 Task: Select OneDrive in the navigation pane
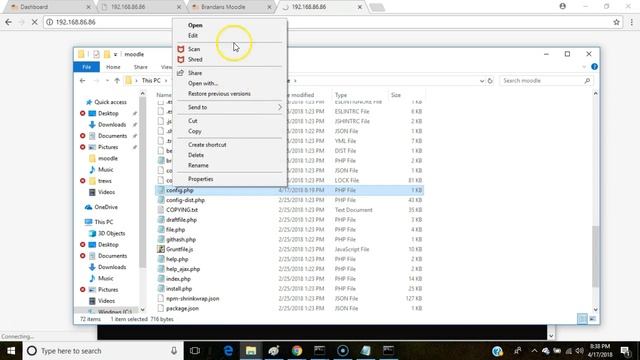tap(106, 207)
